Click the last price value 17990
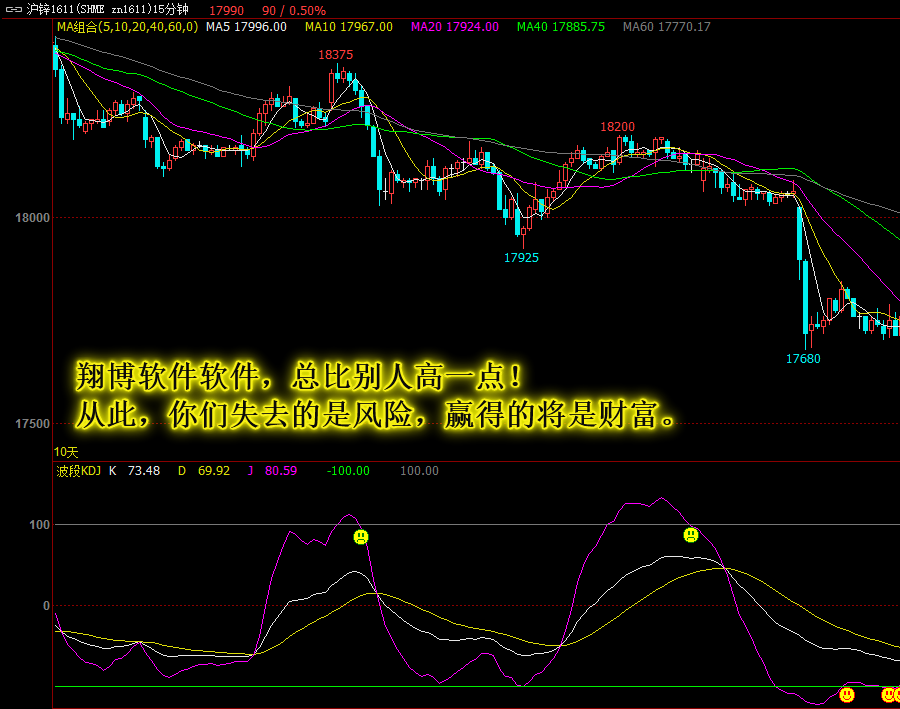Screen dimensions: 900x709 (x=226, y=10)
